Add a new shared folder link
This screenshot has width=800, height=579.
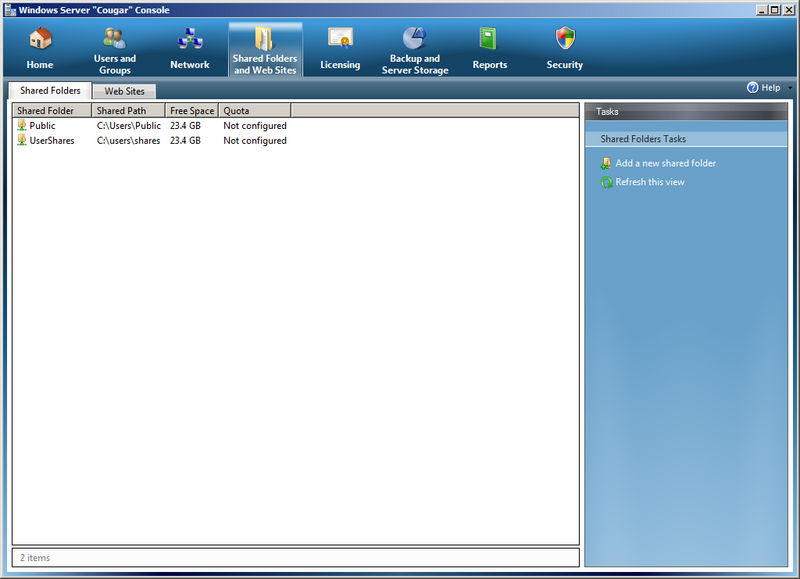[x=665, y=163]
